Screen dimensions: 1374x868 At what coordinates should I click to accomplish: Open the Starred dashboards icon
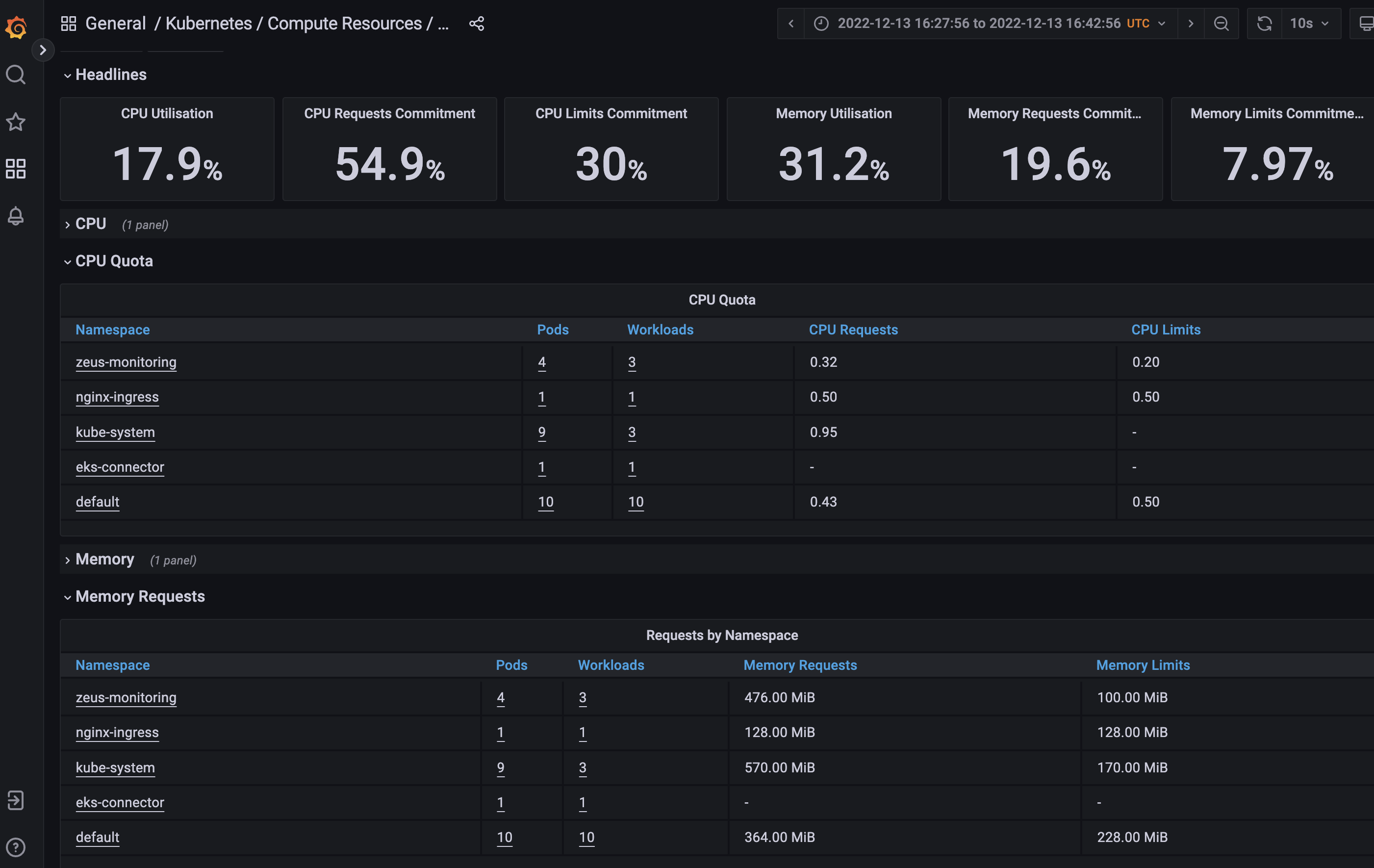pyautogui.click(x=16, y=122)
